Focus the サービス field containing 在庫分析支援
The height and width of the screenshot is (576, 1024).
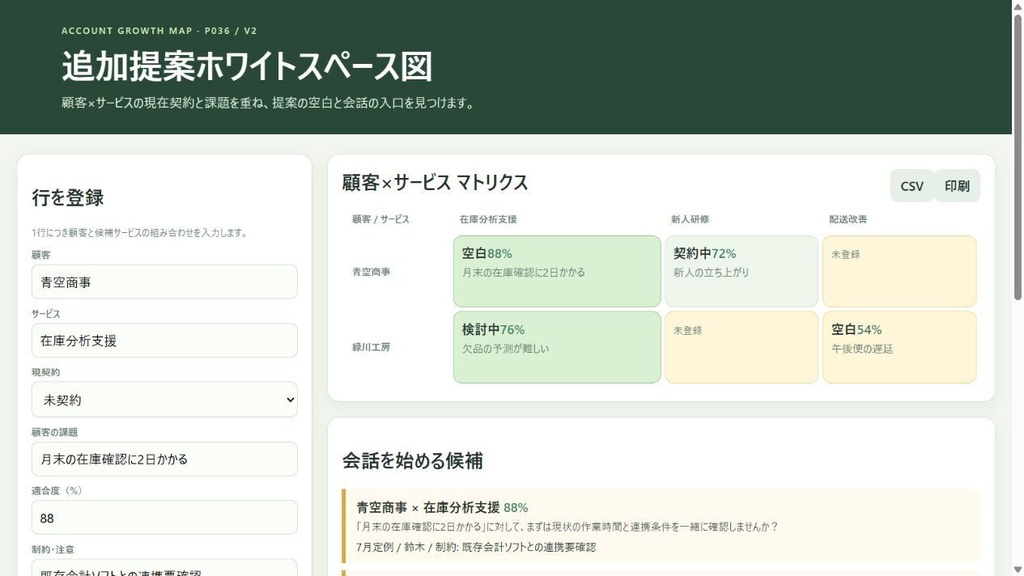coord(165,340)
